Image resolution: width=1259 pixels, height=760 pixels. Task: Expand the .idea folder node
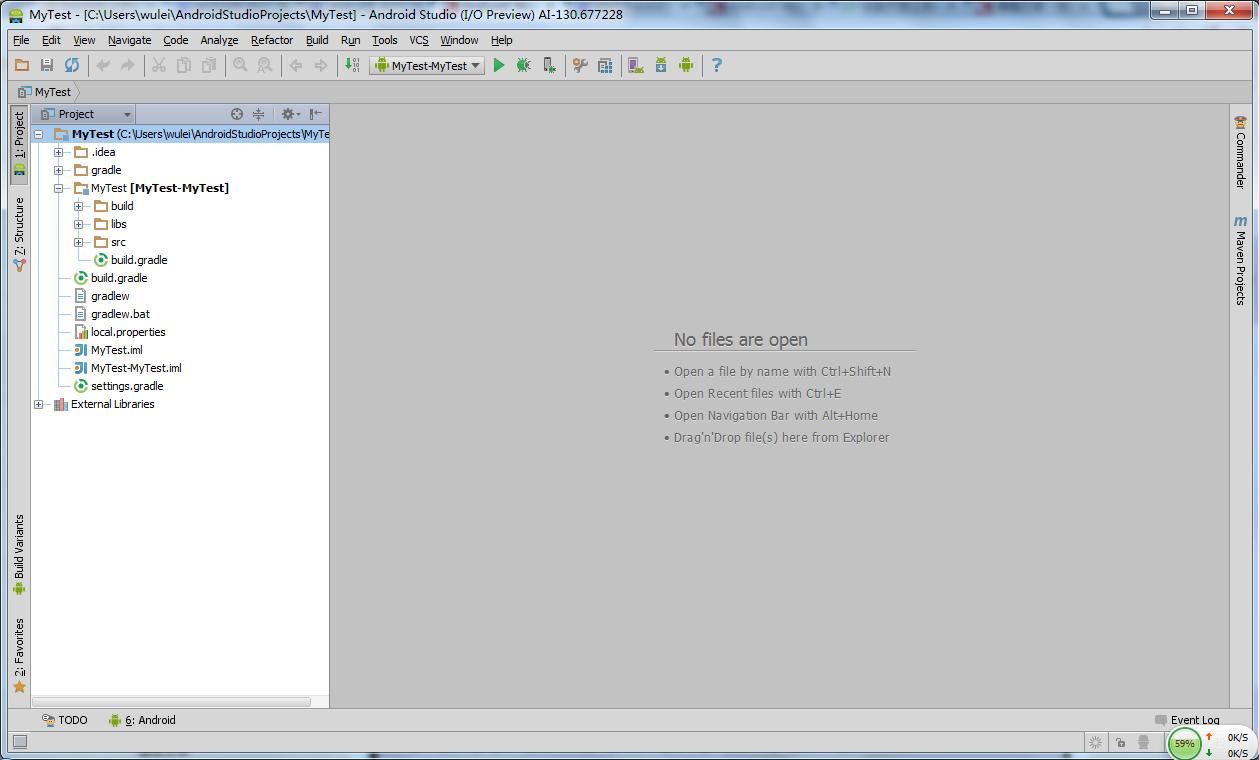click(x=58, y=152)
